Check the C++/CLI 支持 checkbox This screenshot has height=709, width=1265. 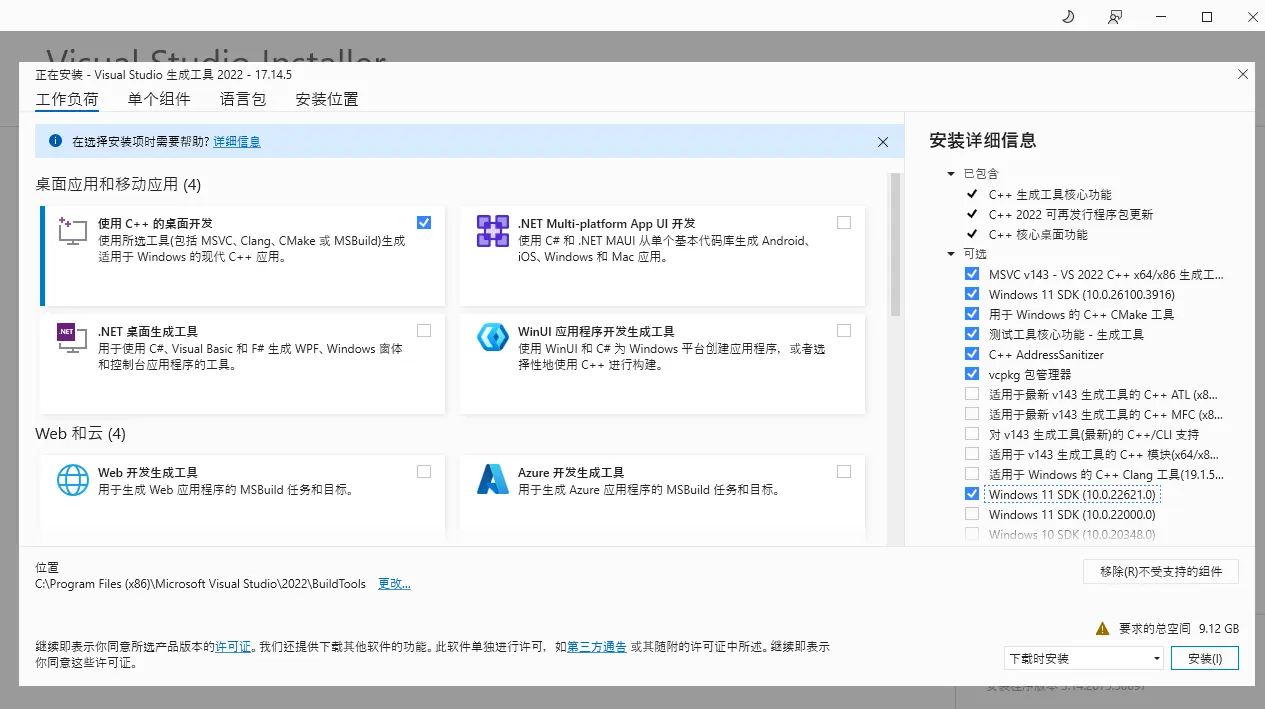click(972, 434)
